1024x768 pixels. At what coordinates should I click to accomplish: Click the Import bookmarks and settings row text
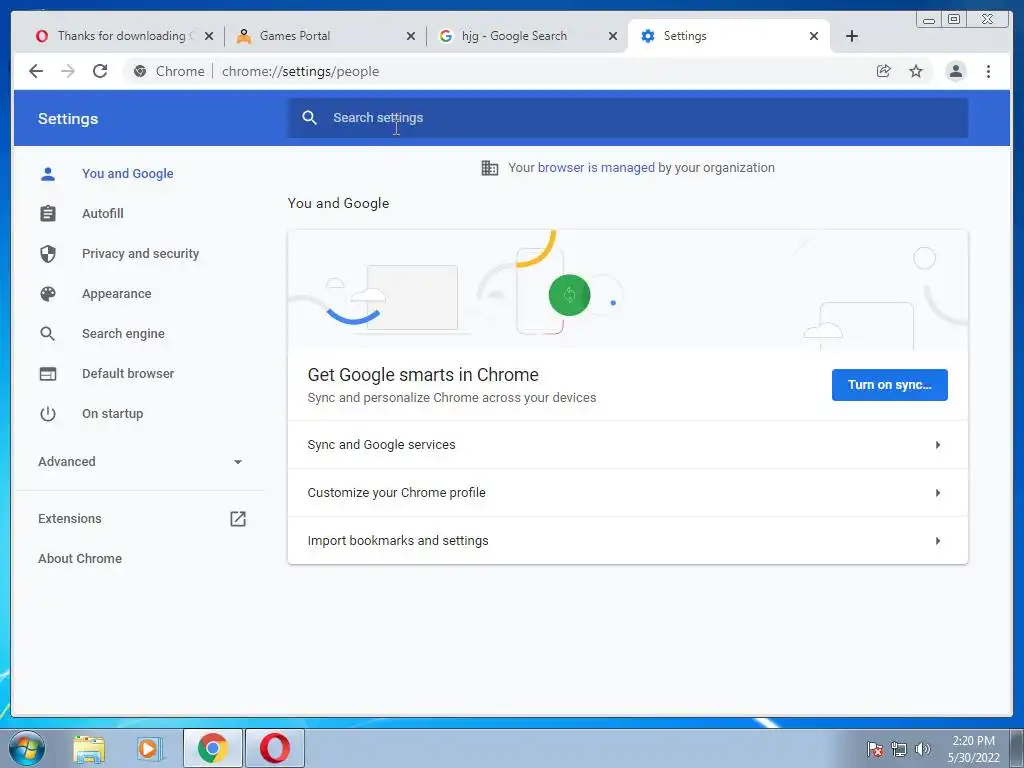click(x=398, y=541)
